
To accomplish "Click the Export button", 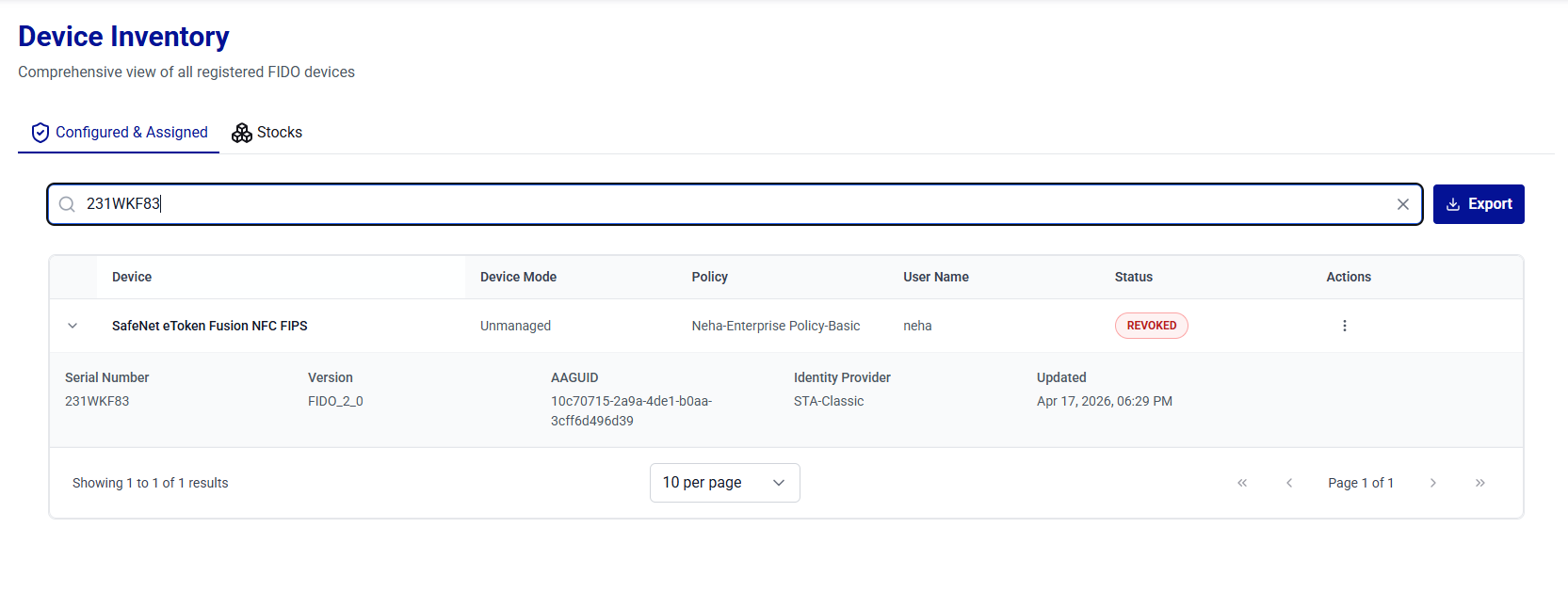I will pyautogui.click(x=1479, y=204).
